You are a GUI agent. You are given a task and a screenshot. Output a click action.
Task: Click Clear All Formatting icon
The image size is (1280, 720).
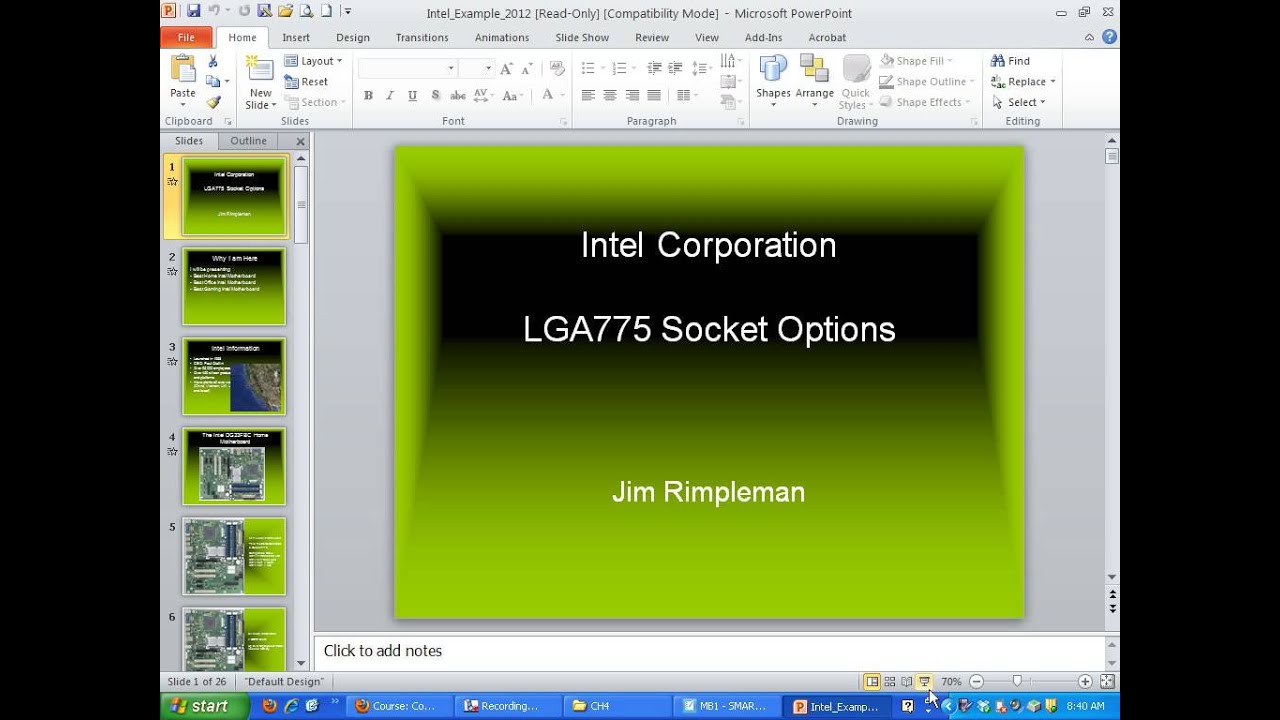[557, 68]
